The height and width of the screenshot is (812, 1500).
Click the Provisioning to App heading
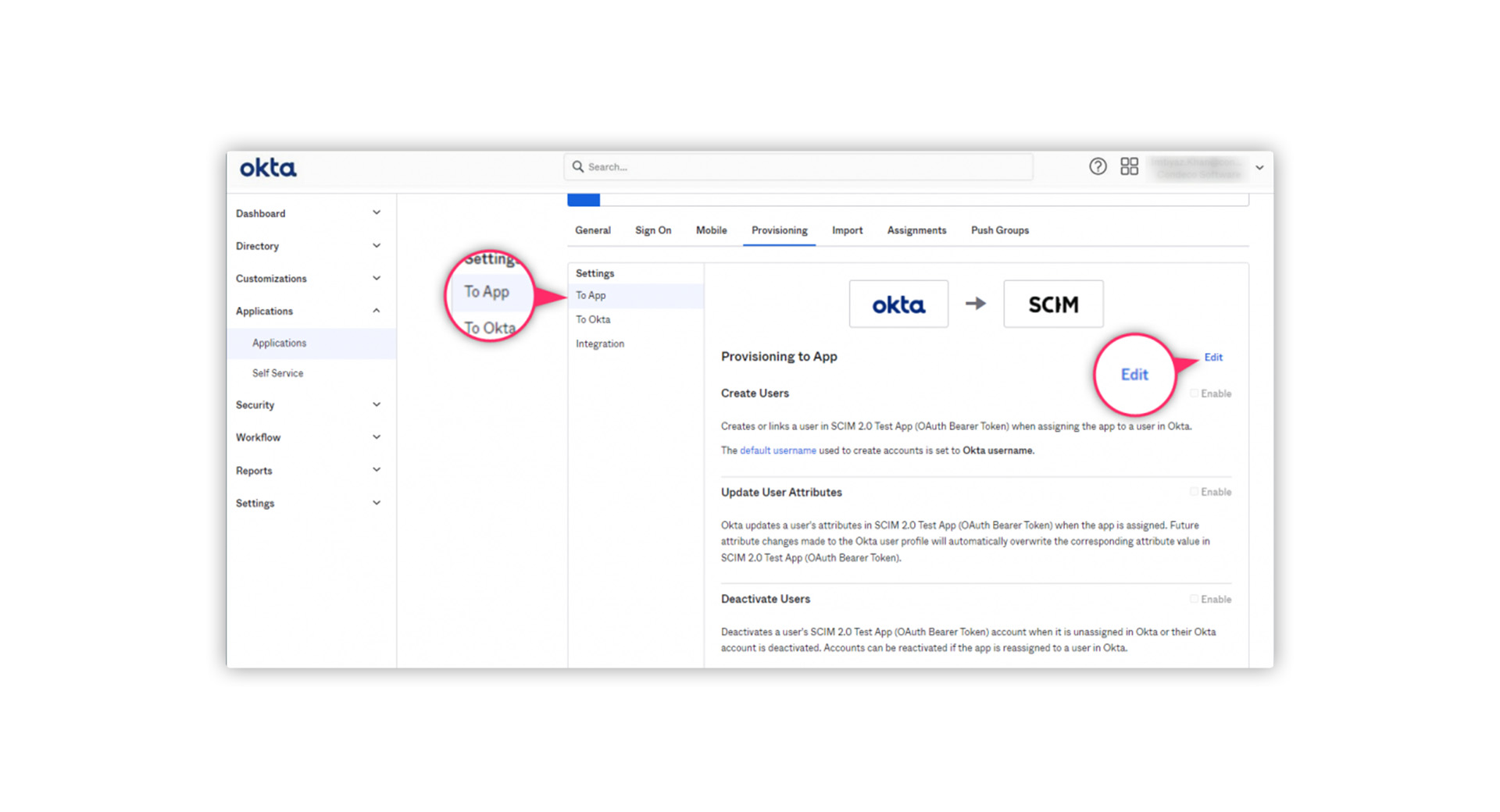tap(779, 356)
